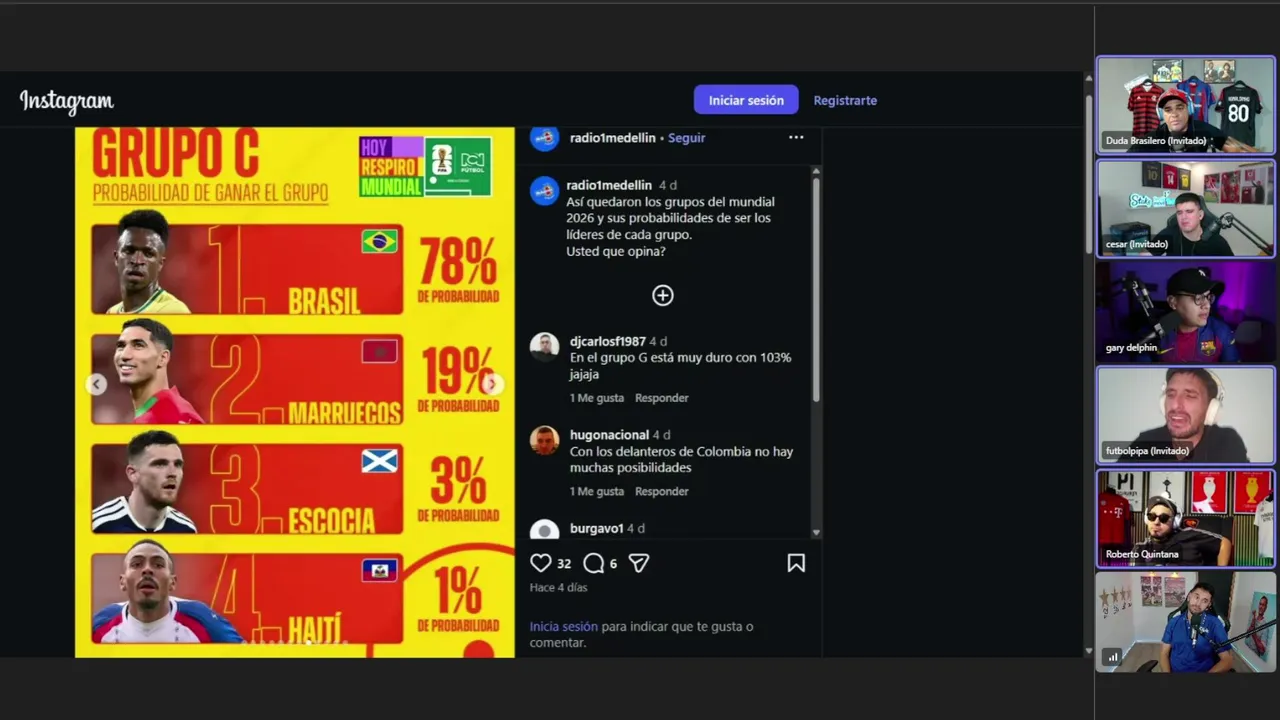The height and width of the screenshot is (720, 1280).
Task: Click the Registrarte link
Action: [x=845, y=100]
